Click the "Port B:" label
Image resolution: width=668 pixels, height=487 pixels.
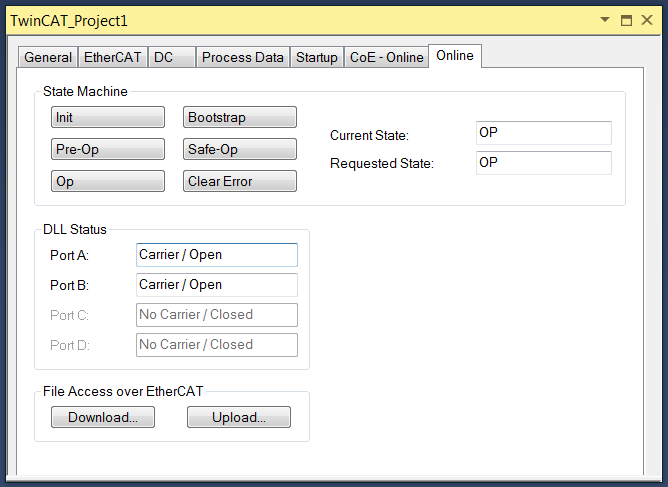(x=69, y=285)
